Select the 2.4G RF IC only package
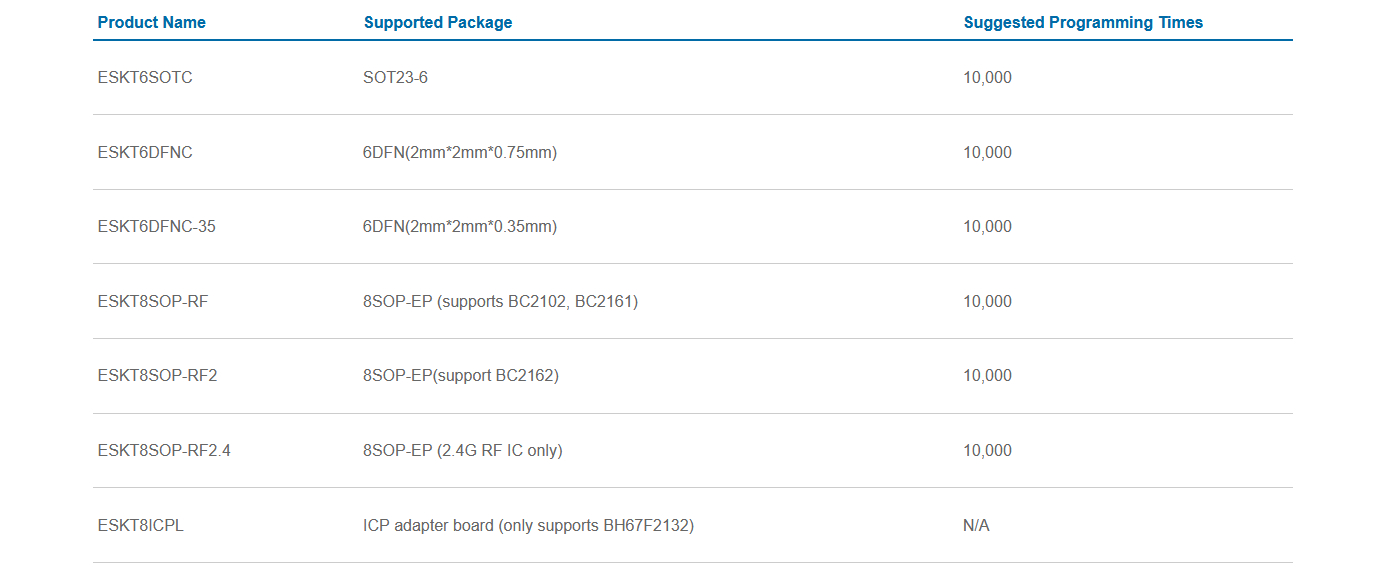The image size is (1400, 567). tap(463, 450)
